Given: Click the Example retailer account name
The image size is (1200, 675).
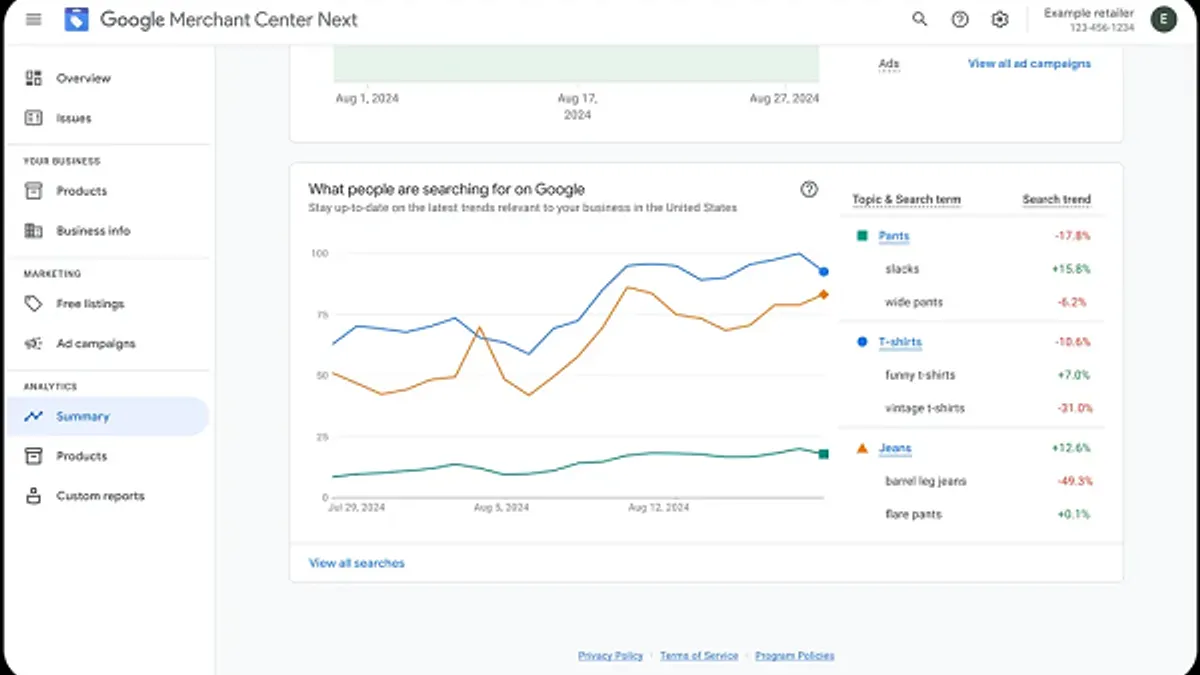Looking at the screenshot, I should click(x=1089, y=13).
